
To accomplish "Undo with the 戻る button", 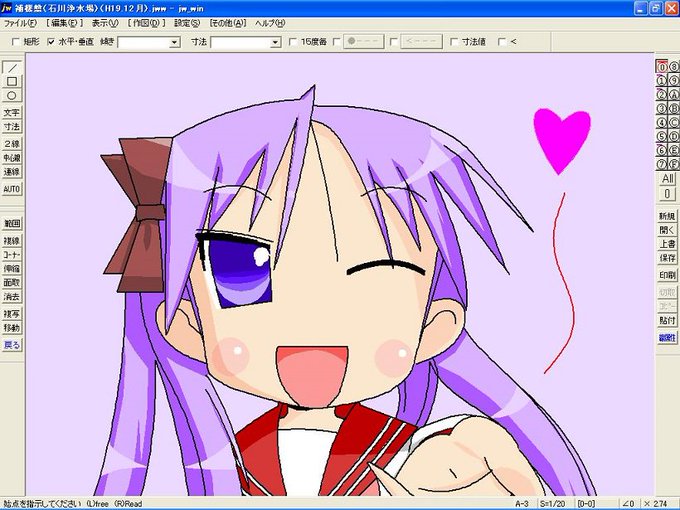I will pos(12,345).
